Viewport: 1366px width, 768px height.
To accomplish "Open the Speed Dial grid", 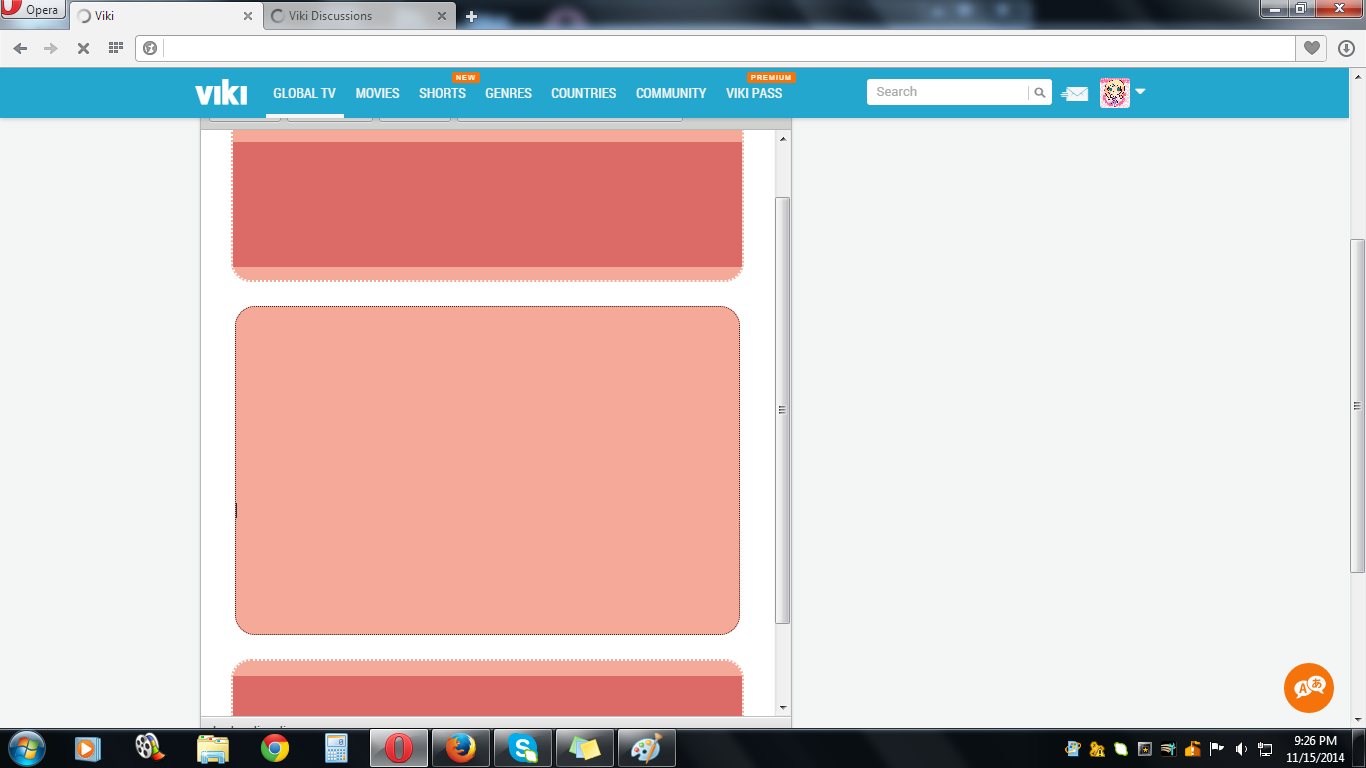I will 115,48.
